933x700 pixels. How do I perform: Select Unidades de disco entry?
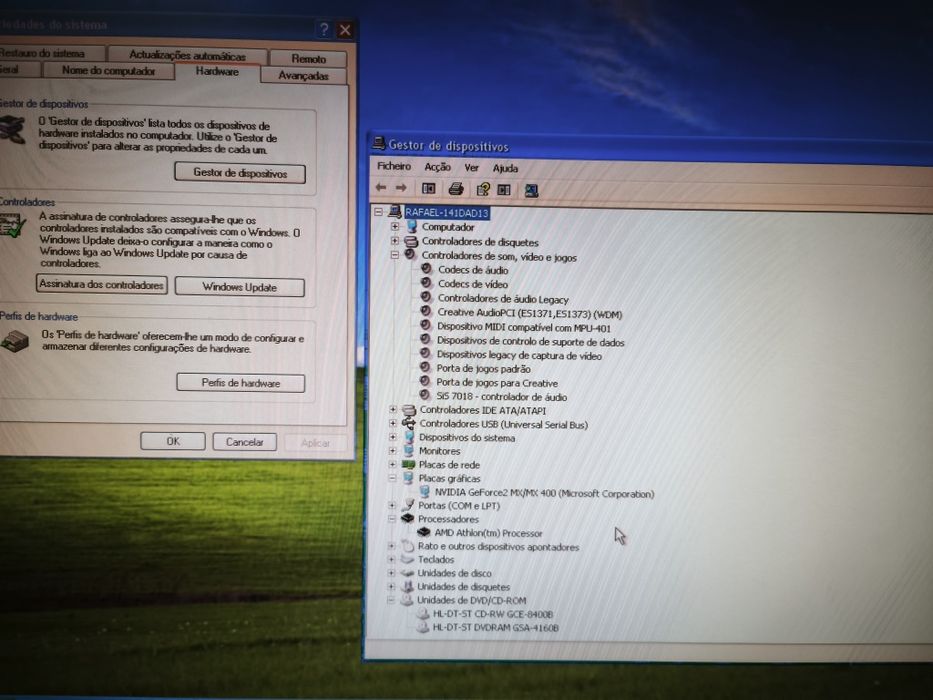click(x=454, y=573)
